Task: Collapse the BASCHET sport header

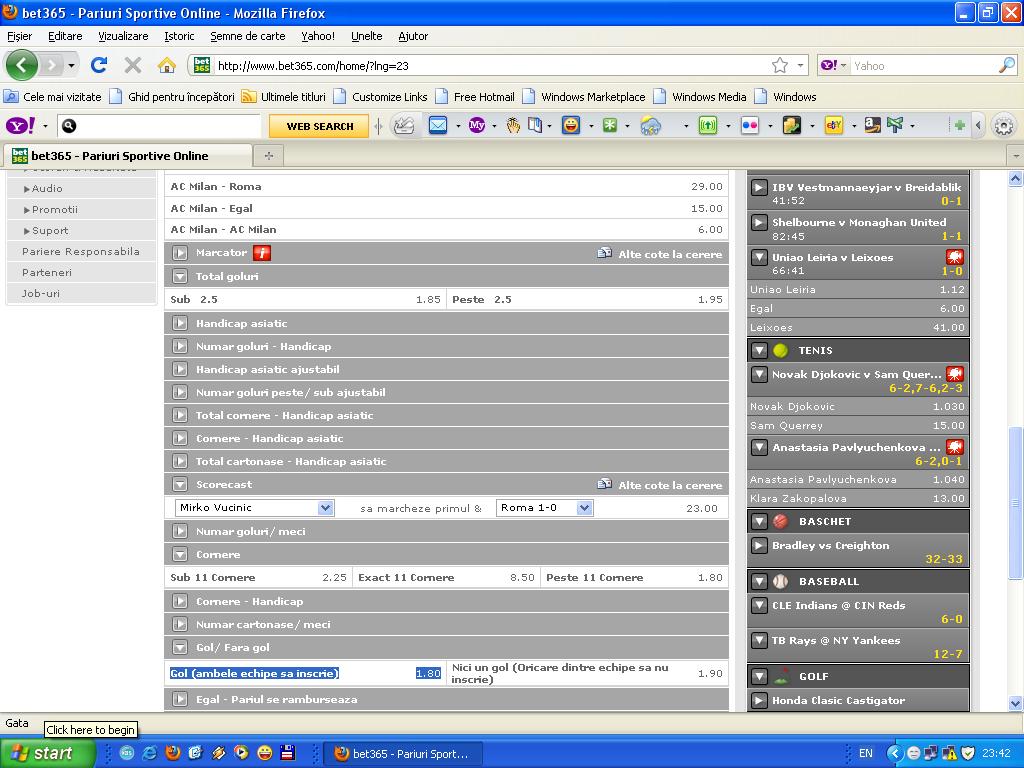Action: (x=759, y=521)
